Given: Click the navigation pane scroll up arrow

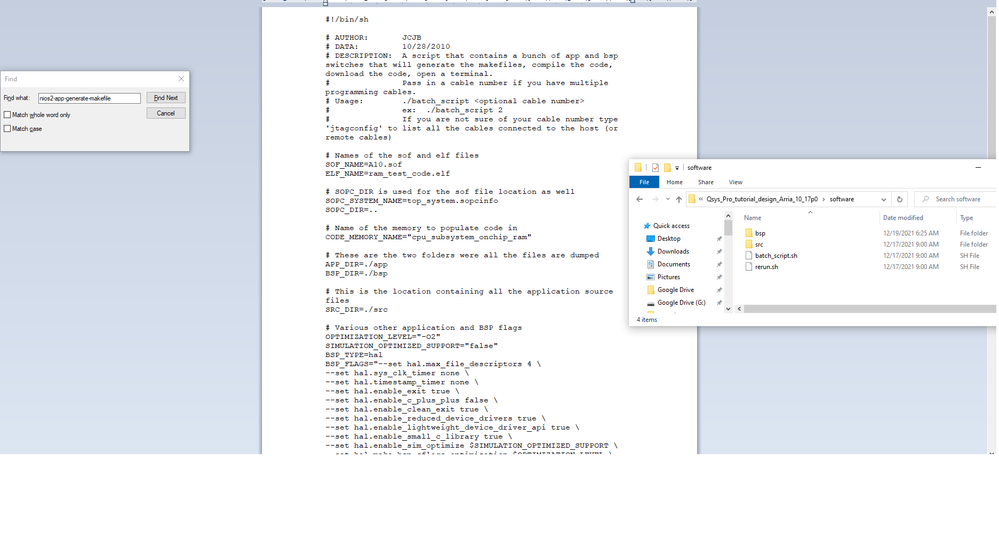Looking at the screenshot, I should 728,216.
